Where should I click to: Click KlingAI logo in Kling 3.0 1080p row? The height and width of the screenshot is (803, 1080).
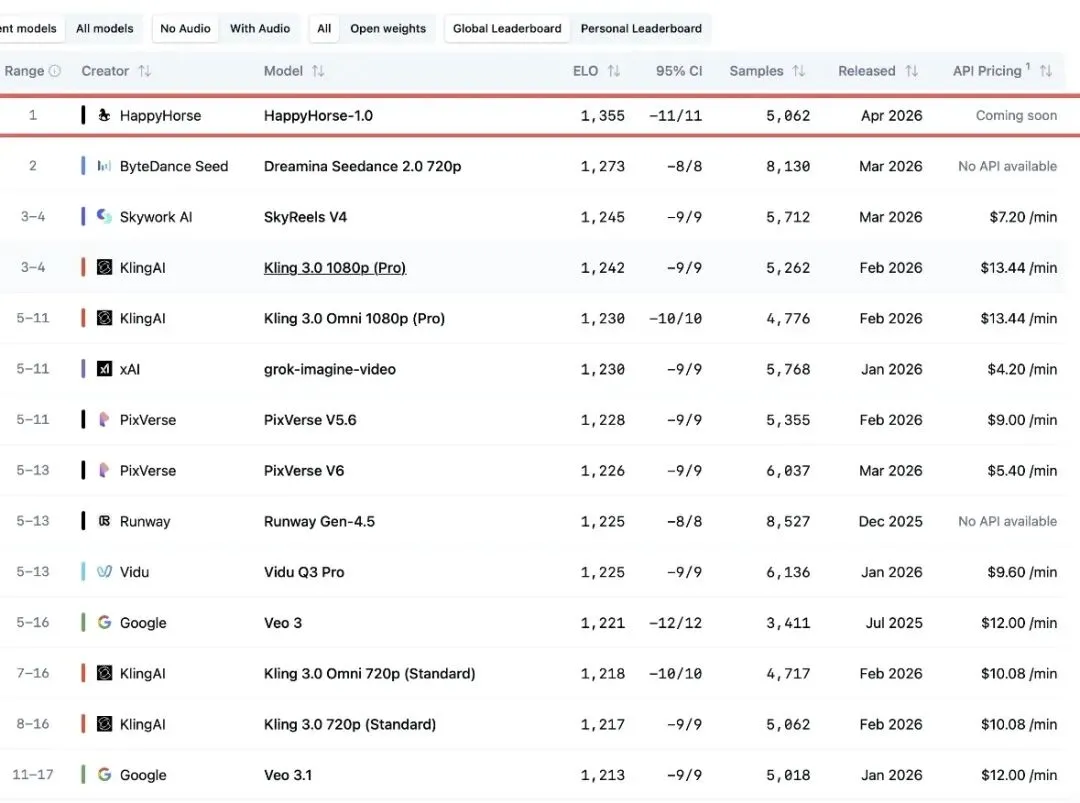[104, 267]
